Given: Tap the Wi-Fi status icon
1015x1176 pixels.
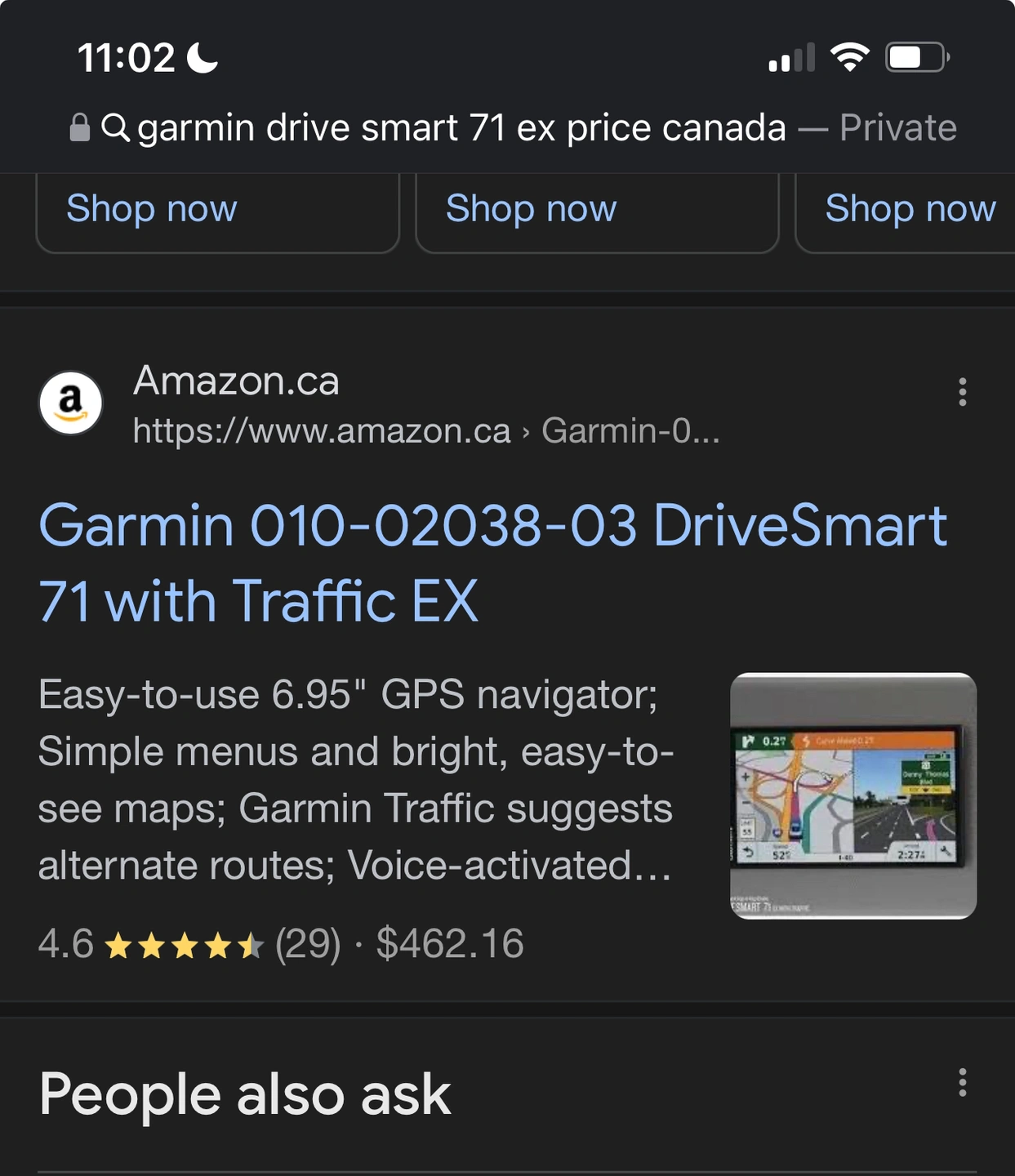Looking at the screenshot, I should 849,57.
